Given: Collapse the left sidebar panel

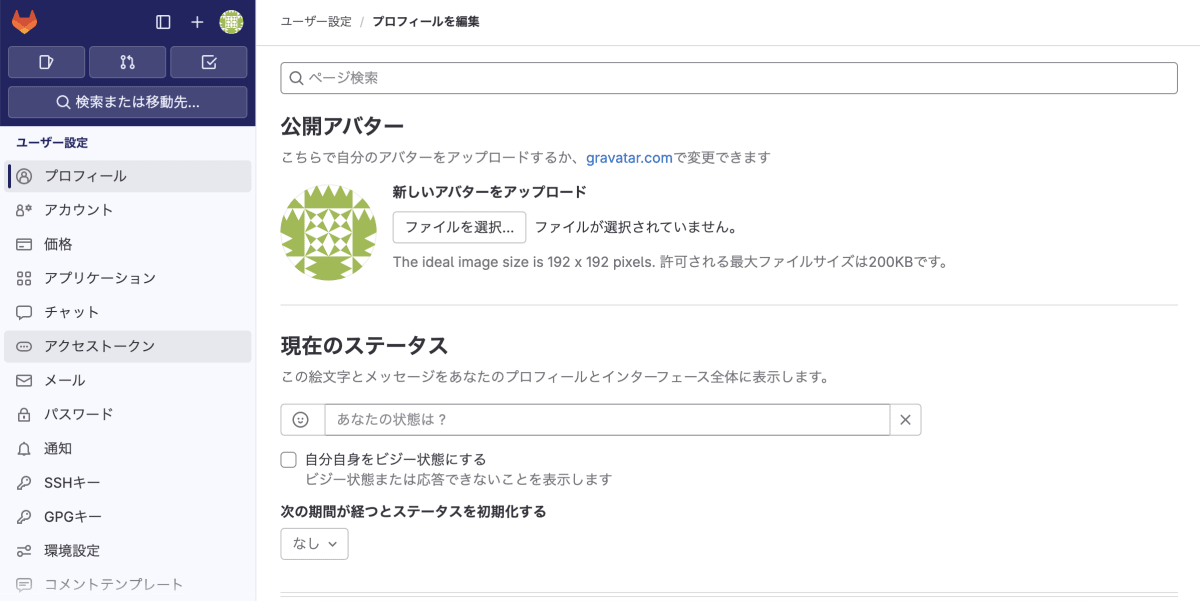Looking at the screenshot, I should (x=163, y=21).
